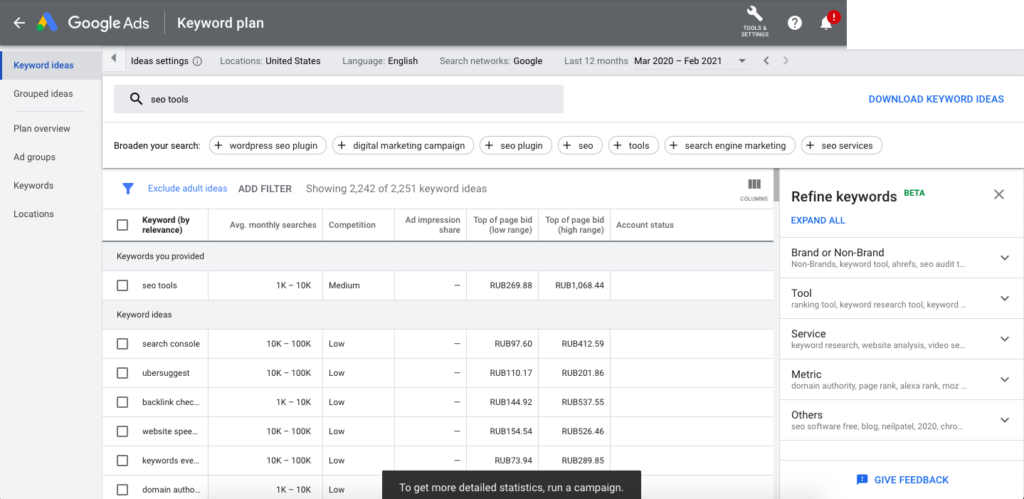Viewport: 1024px width, 499px height.
Task: Sort by Top of page bid (low range)
Action: click(x=502, y=225)
